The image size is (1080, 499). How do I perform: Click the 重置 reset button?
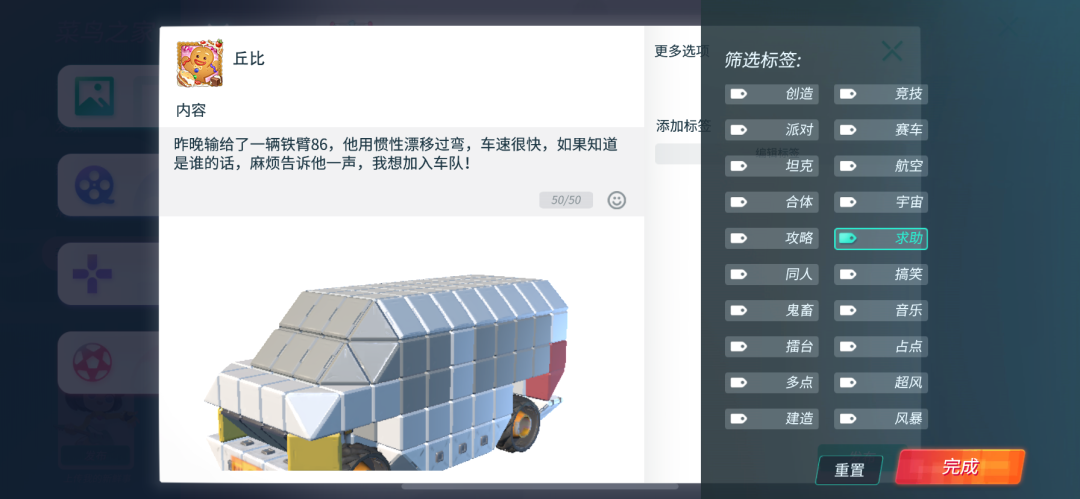pyautogui.click(x=849, y=471)
